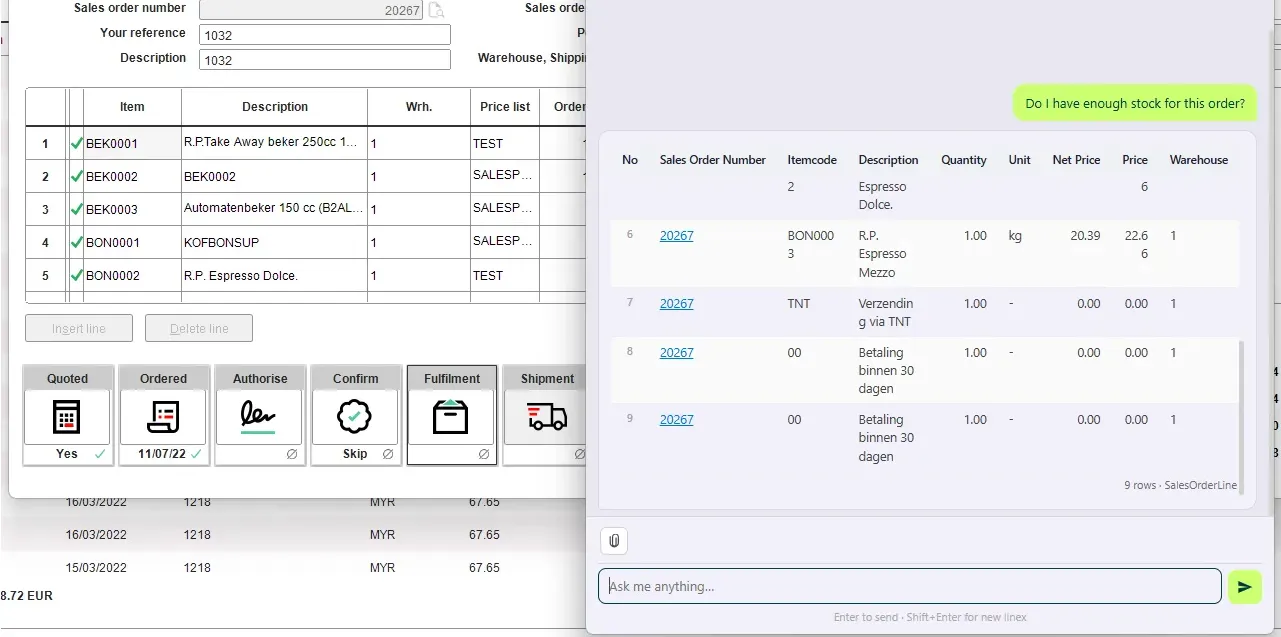Select the Confirm badge icon
1281x637 pixels.
tap(355, 417)
